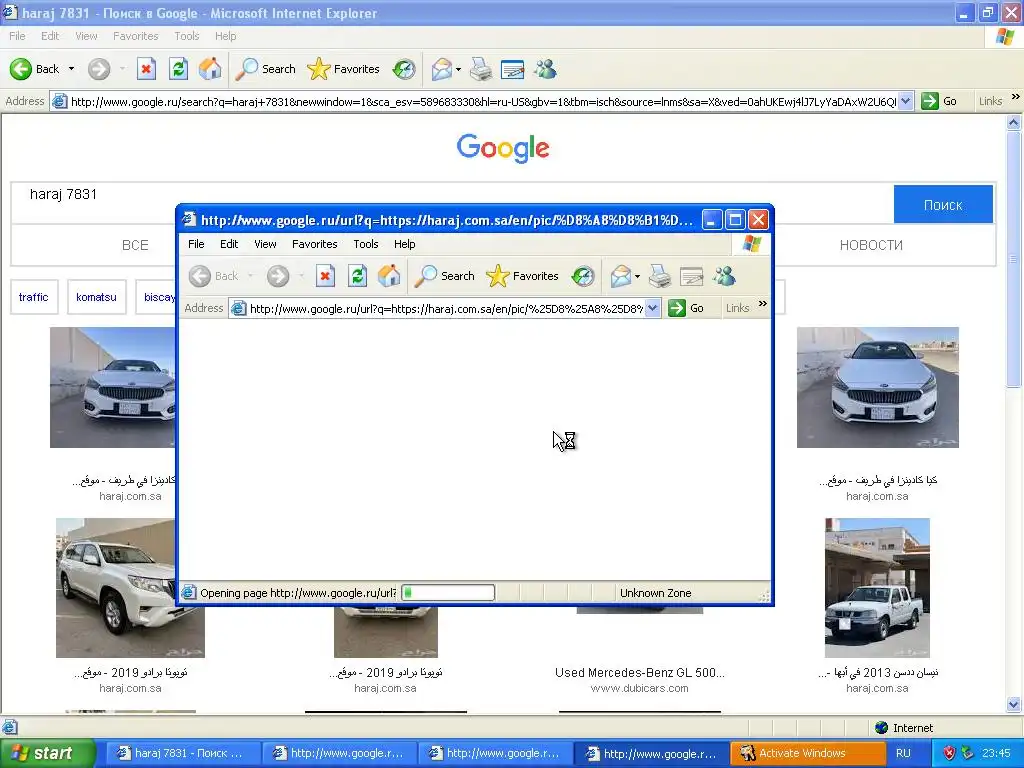Click Home icon in main browser toolbar
The height and width of the screenshot is (768, 1024).
210,69
